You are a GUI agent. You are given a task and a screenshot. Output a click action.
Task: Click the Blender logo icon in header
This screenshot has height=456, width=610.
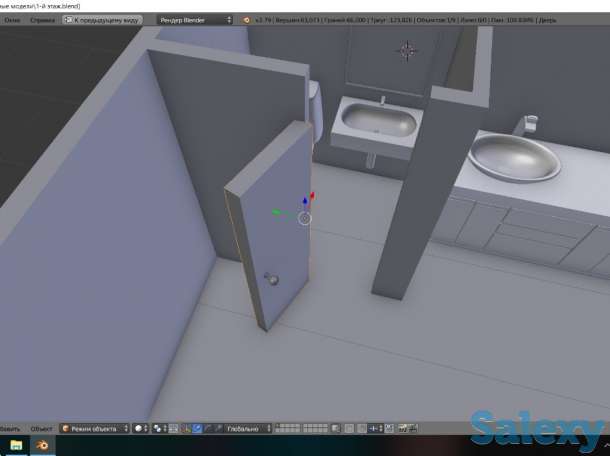pyautogui.click(x=243, y=19)
